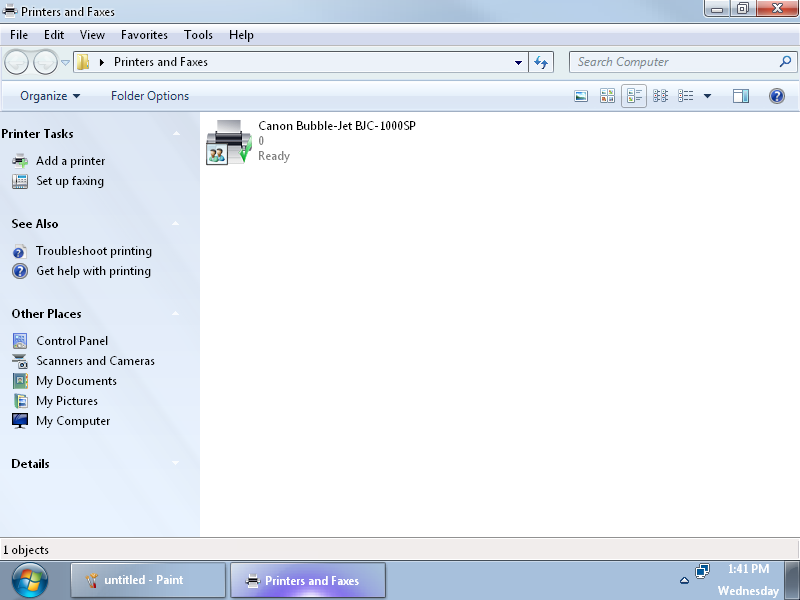Click the Set up faxing link

tap(70, 181)
